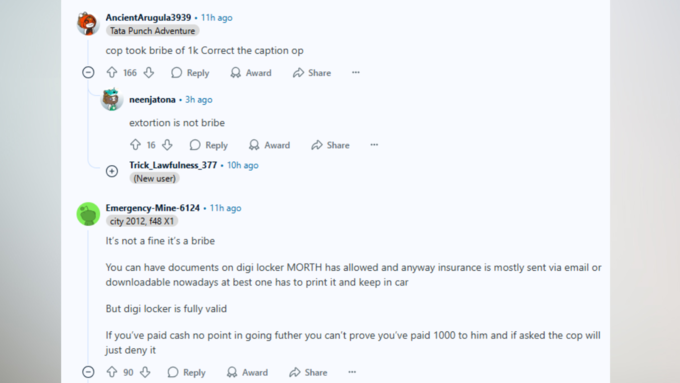The height and width of the screenshot is (383, 680).
Task: Upvote AncientArugula3939's comment
Action: pos(112,72)
